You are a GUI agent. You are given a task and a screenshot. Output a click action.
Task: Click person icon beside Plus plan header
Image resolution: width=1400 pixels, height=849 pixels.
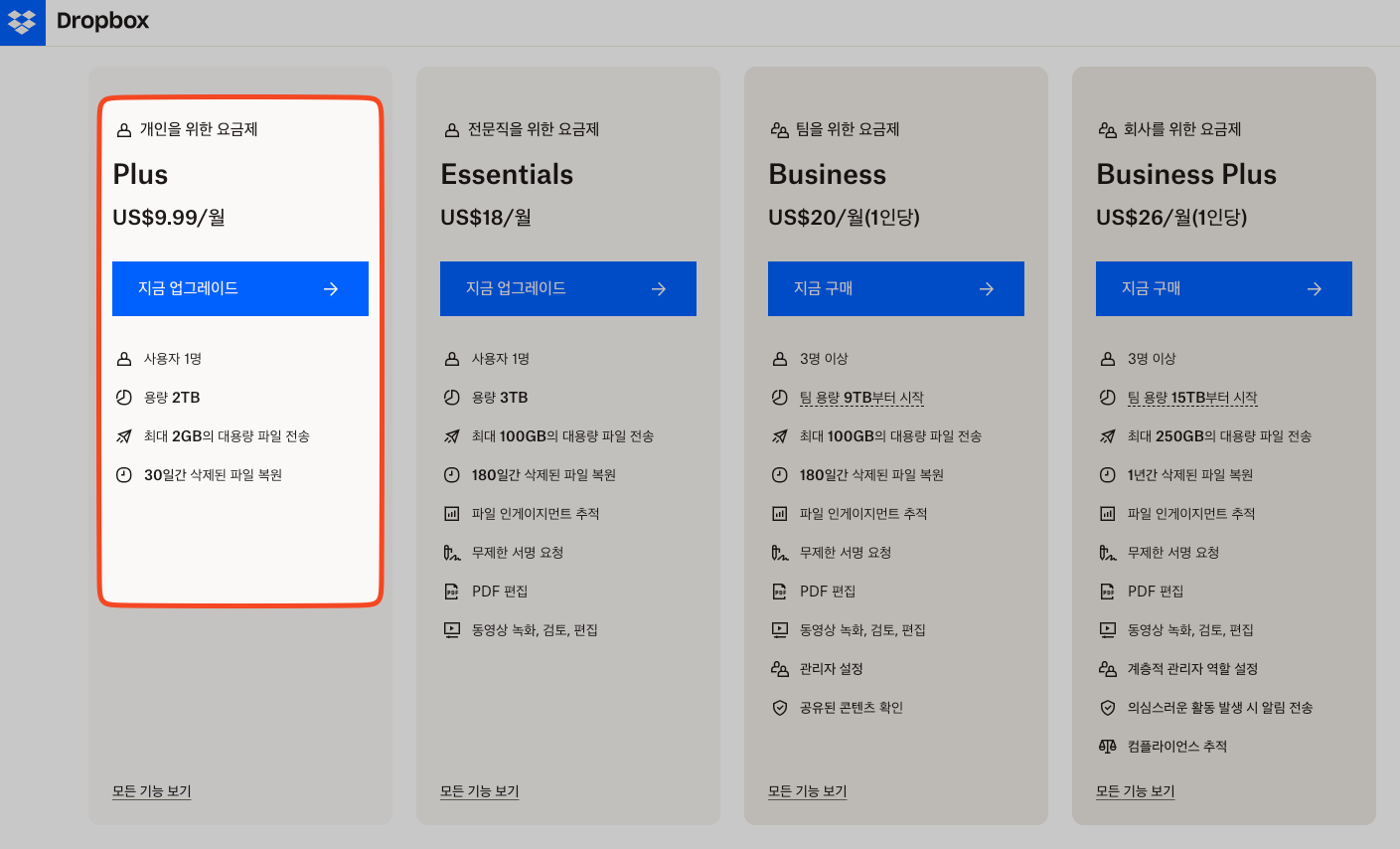[x=124, y=130]
